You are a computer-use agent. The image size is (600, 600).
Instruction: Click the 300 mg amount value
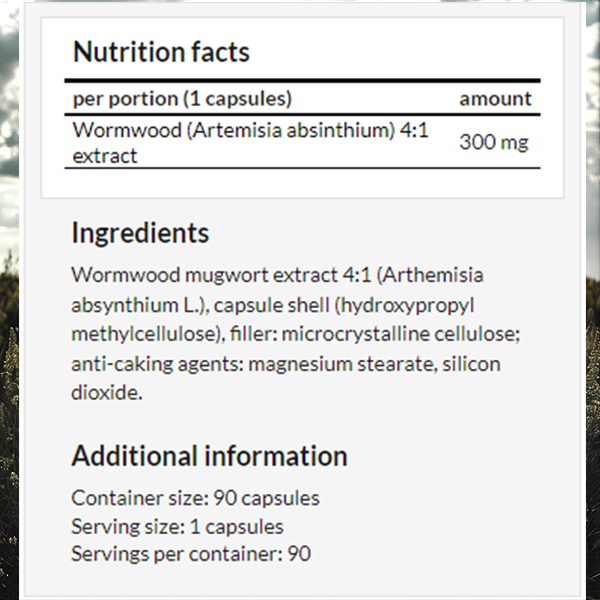pos(494,142)
